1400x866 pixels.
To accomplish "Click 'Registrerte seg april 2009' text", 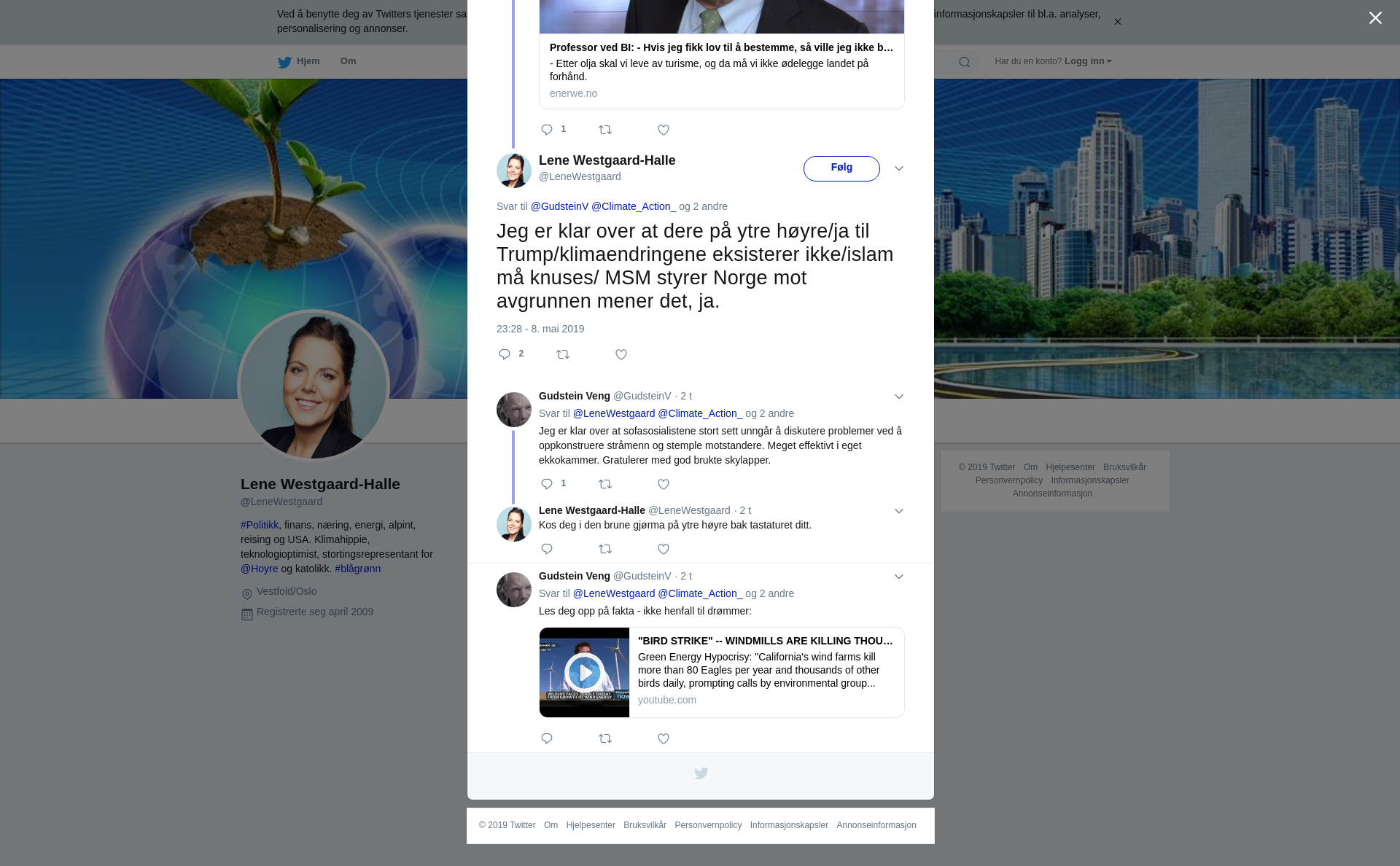I will [315, 612].
